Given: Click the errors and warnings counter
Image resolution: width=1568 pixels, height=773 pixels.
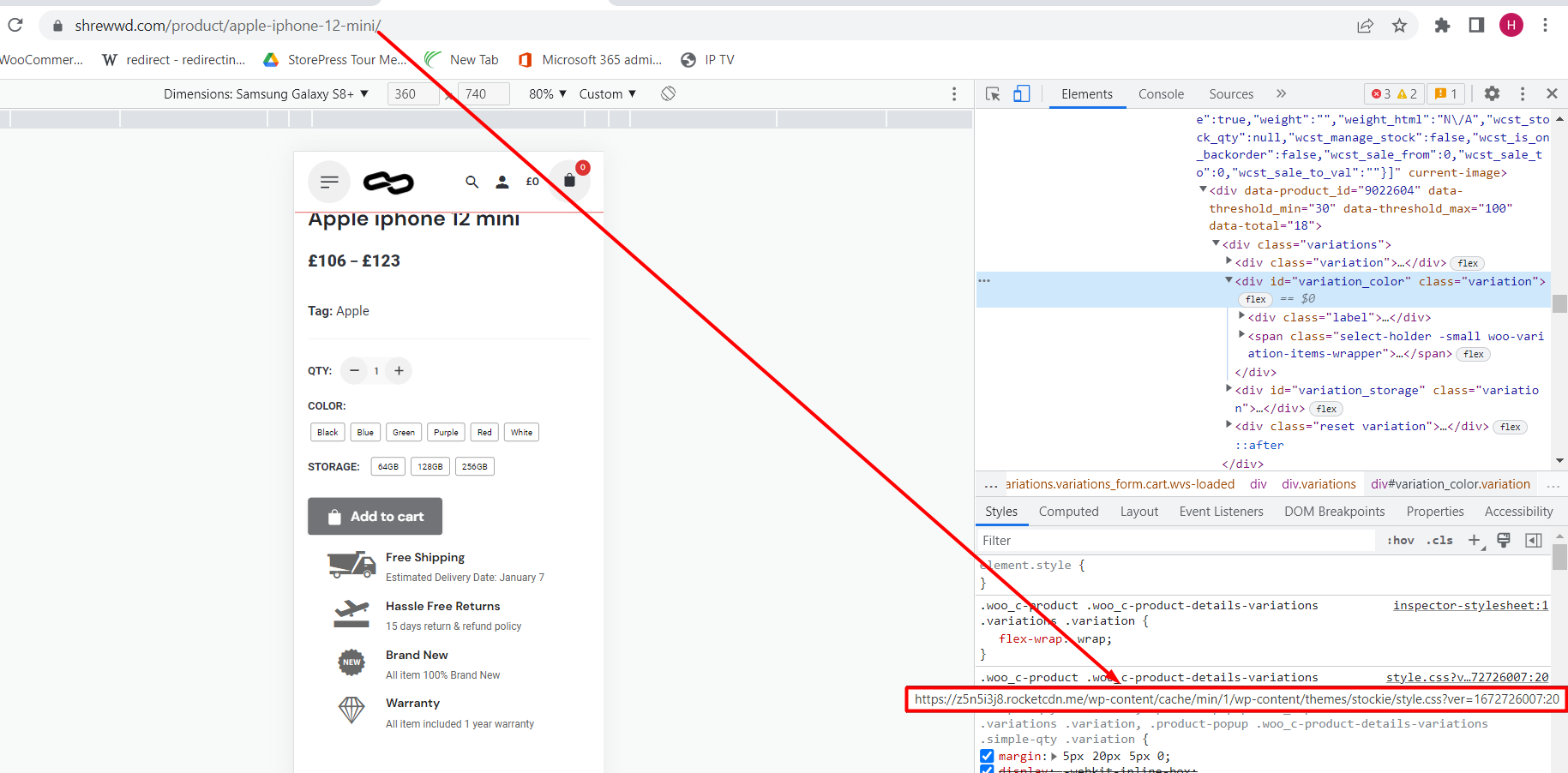Looking at the screenshot, I should (x=1394, y=93).
